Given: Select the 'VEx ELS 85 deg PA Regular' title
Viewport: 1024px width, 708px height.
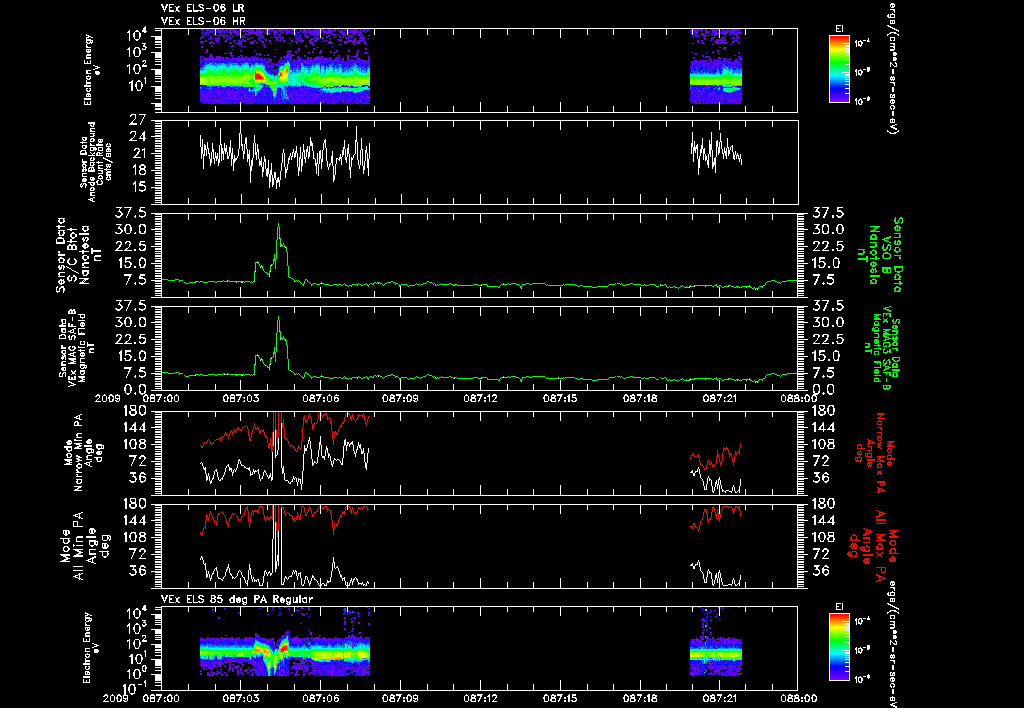Looking at the screenshot, I should click(x=237, y=599).
